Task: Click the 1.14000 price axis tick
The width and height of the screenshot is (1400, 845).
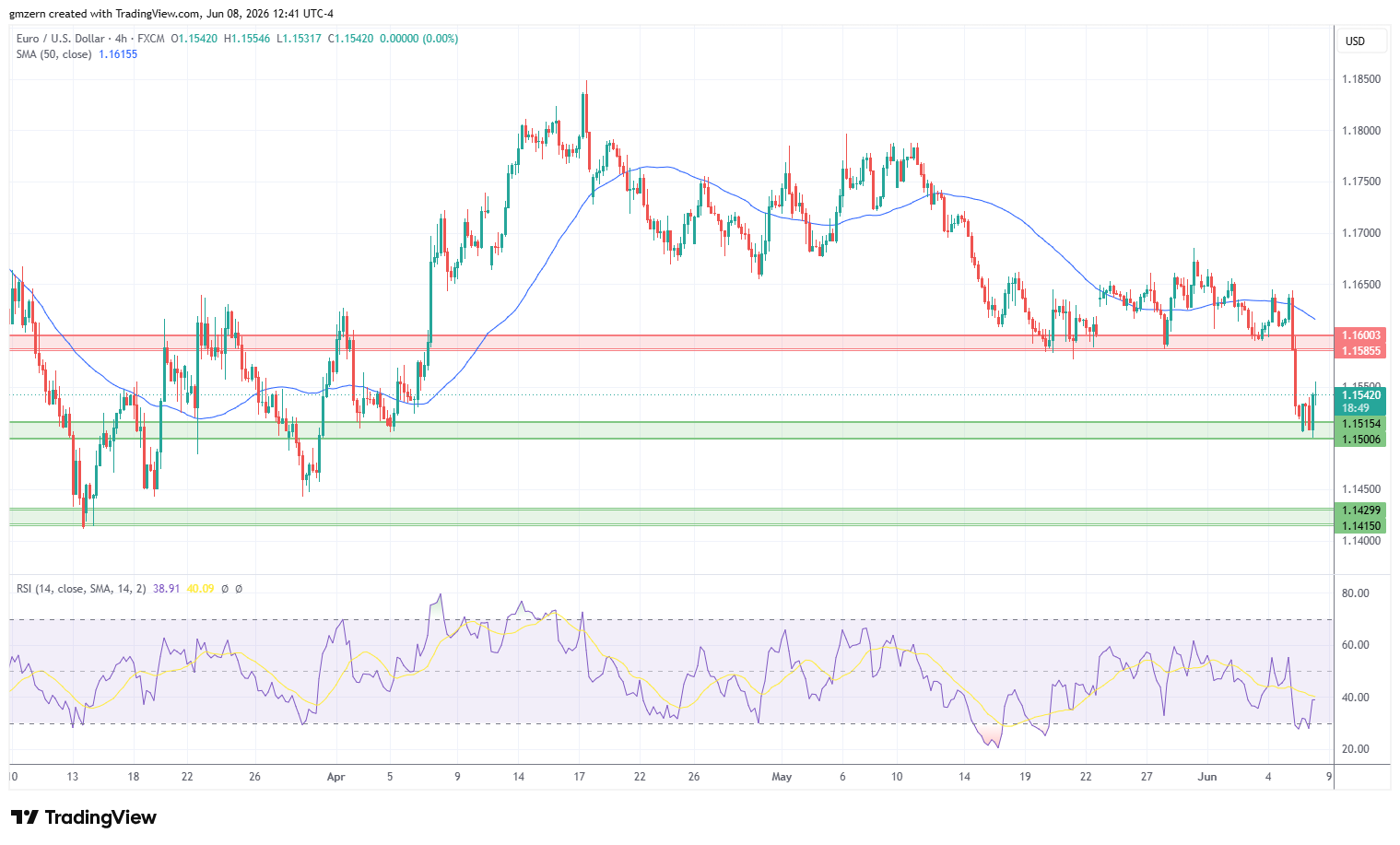Action: [1361, 541]
